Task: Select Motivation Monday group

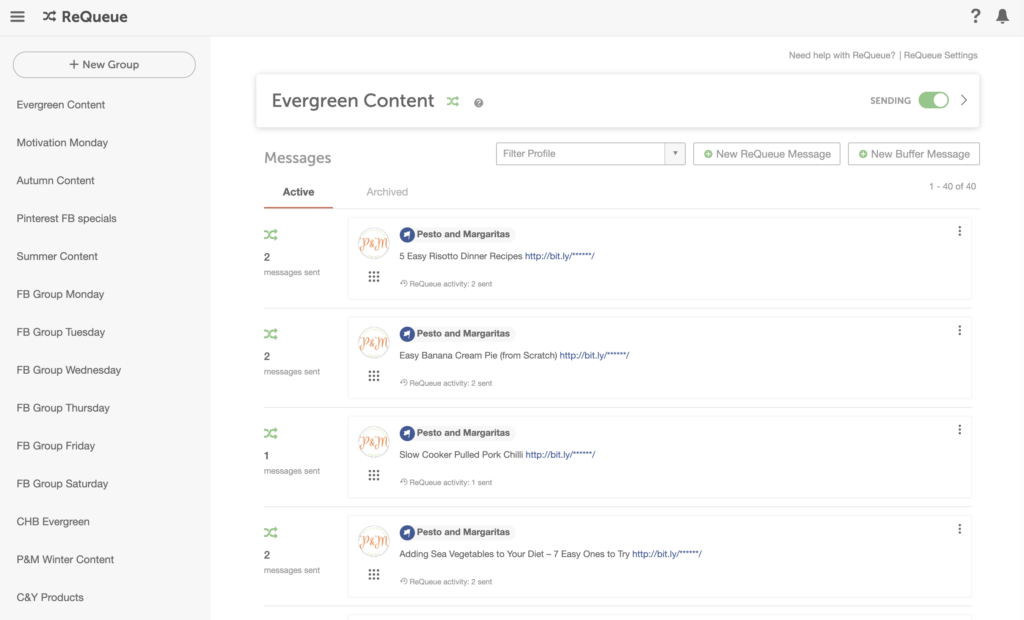Action: pos(62,142)
